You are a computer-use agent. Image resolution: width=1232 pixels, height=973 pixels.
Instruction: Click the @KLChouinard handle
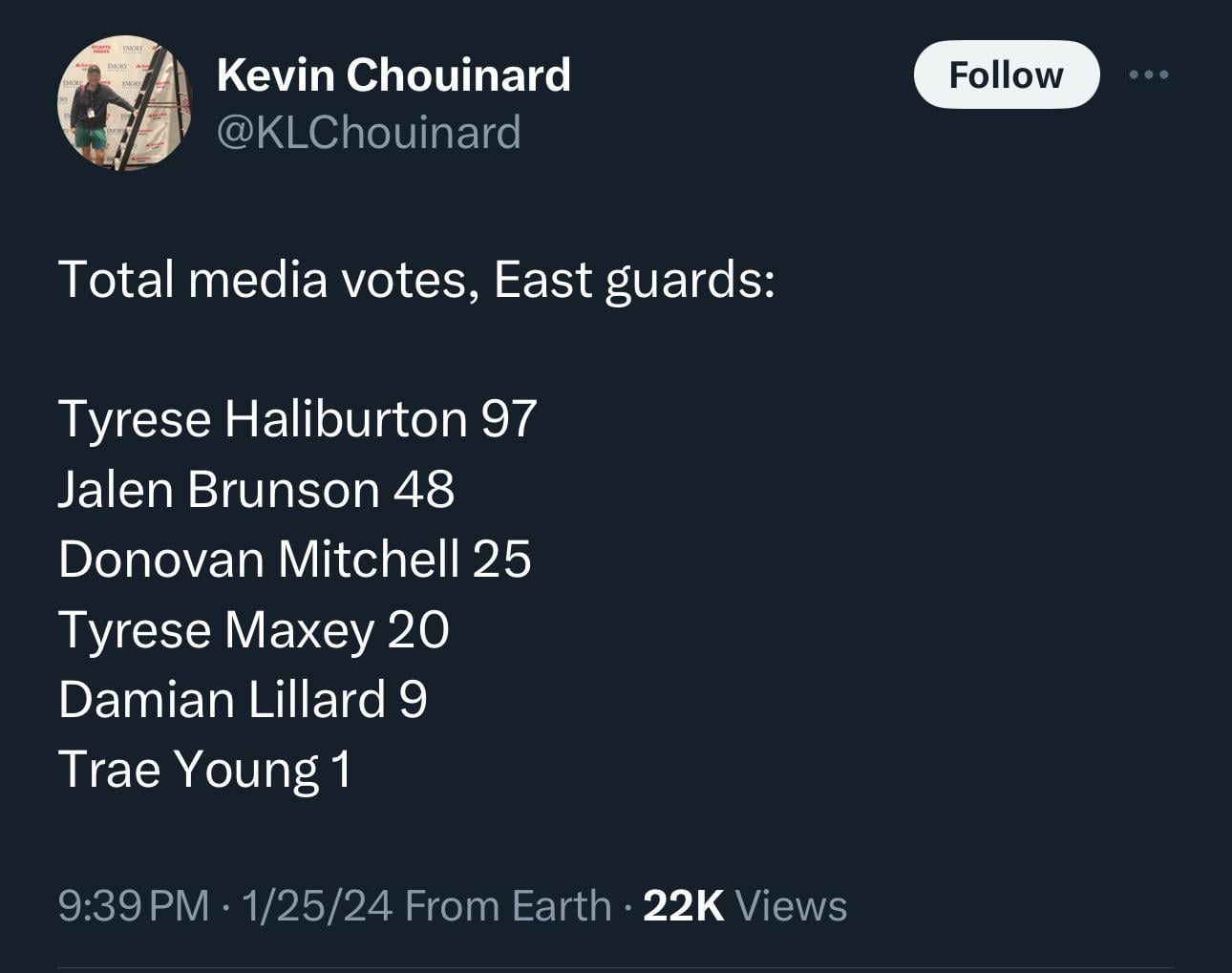point(369,132)
